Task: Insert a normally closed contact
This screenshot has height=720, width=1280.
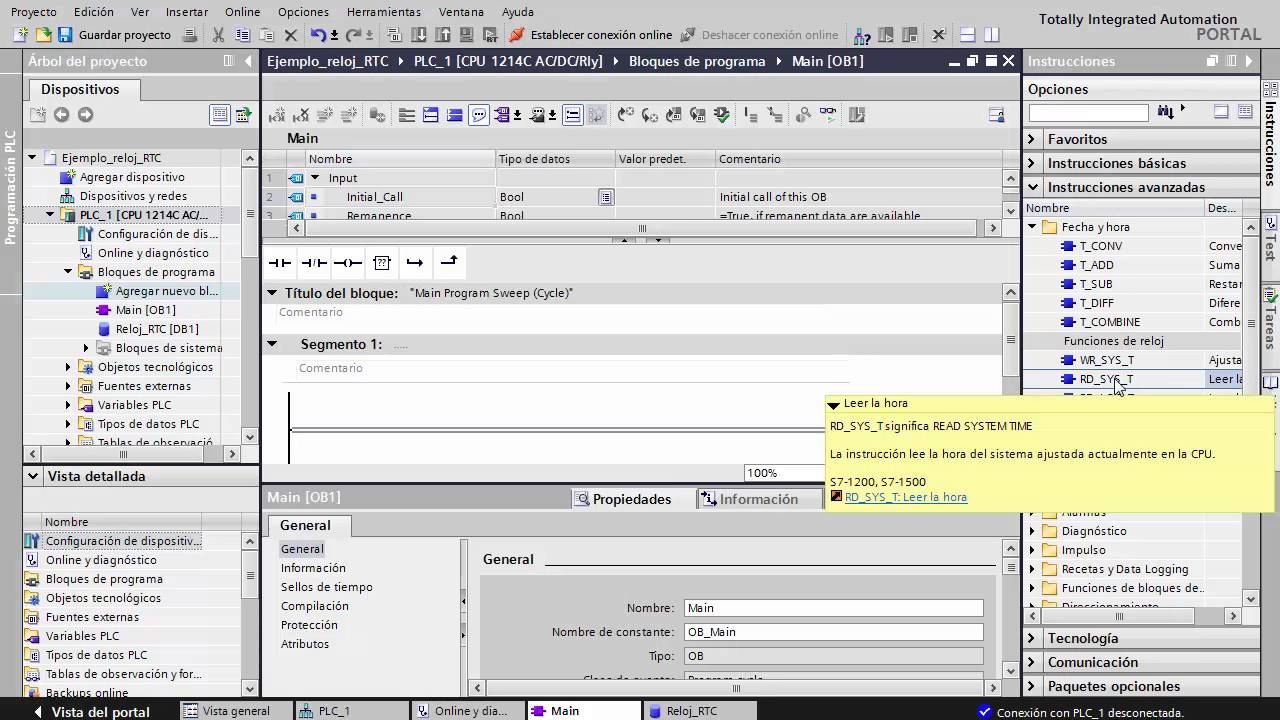Action: click(x=314, y=263)
